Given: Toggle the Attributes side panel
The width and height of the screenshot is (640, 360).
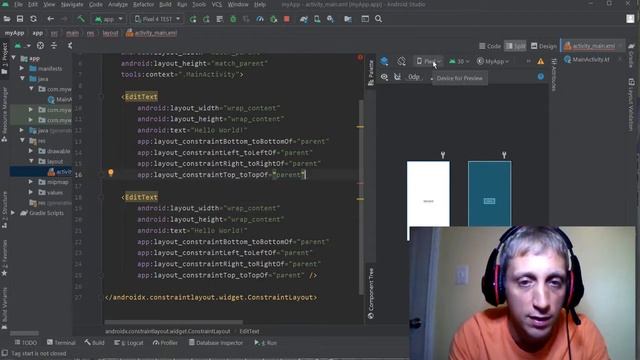Looking at the screenshot, I should pyautogui.click(x=554, y=74).
